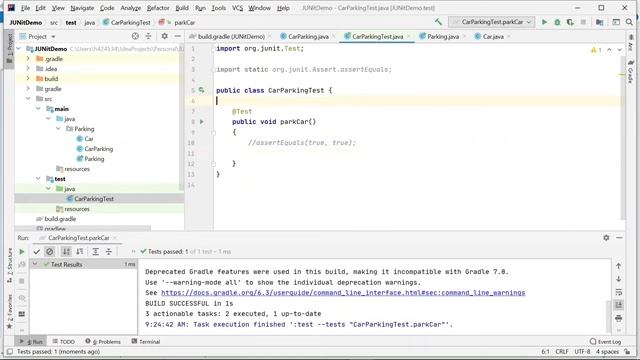The height and width of the screenshot is (360, 640).
Task: Click the run gutter icon beside parkCar method
Action: pyautogui.click(x=202, y=122)
